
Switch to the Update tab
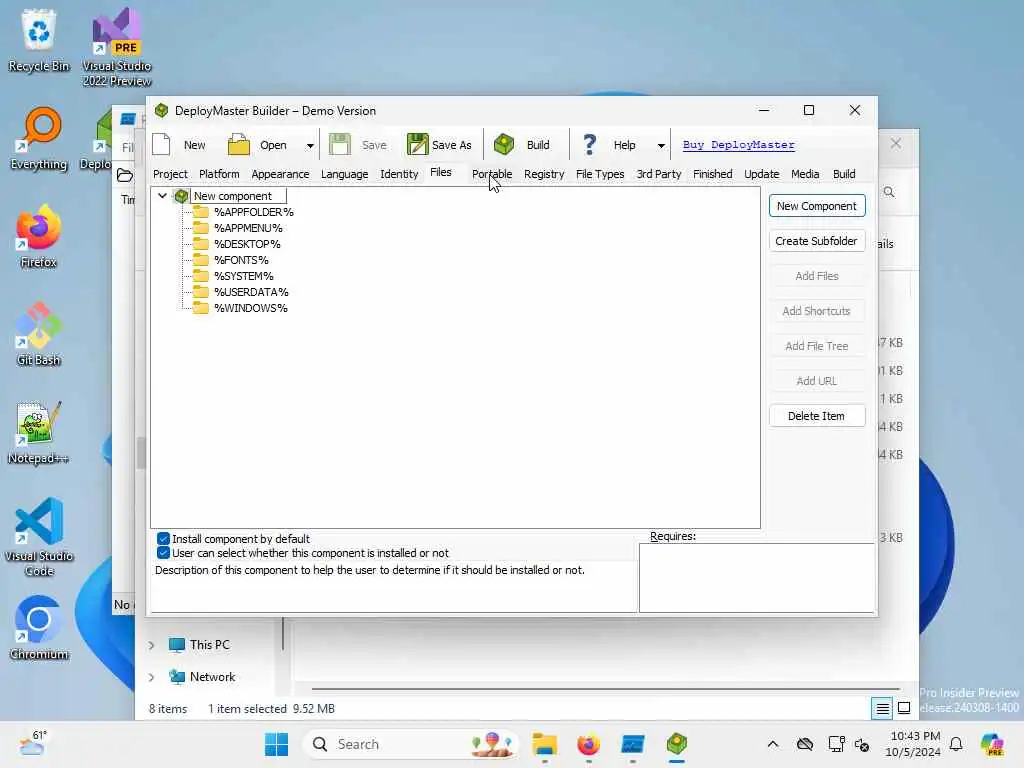[x=761, y=174]
